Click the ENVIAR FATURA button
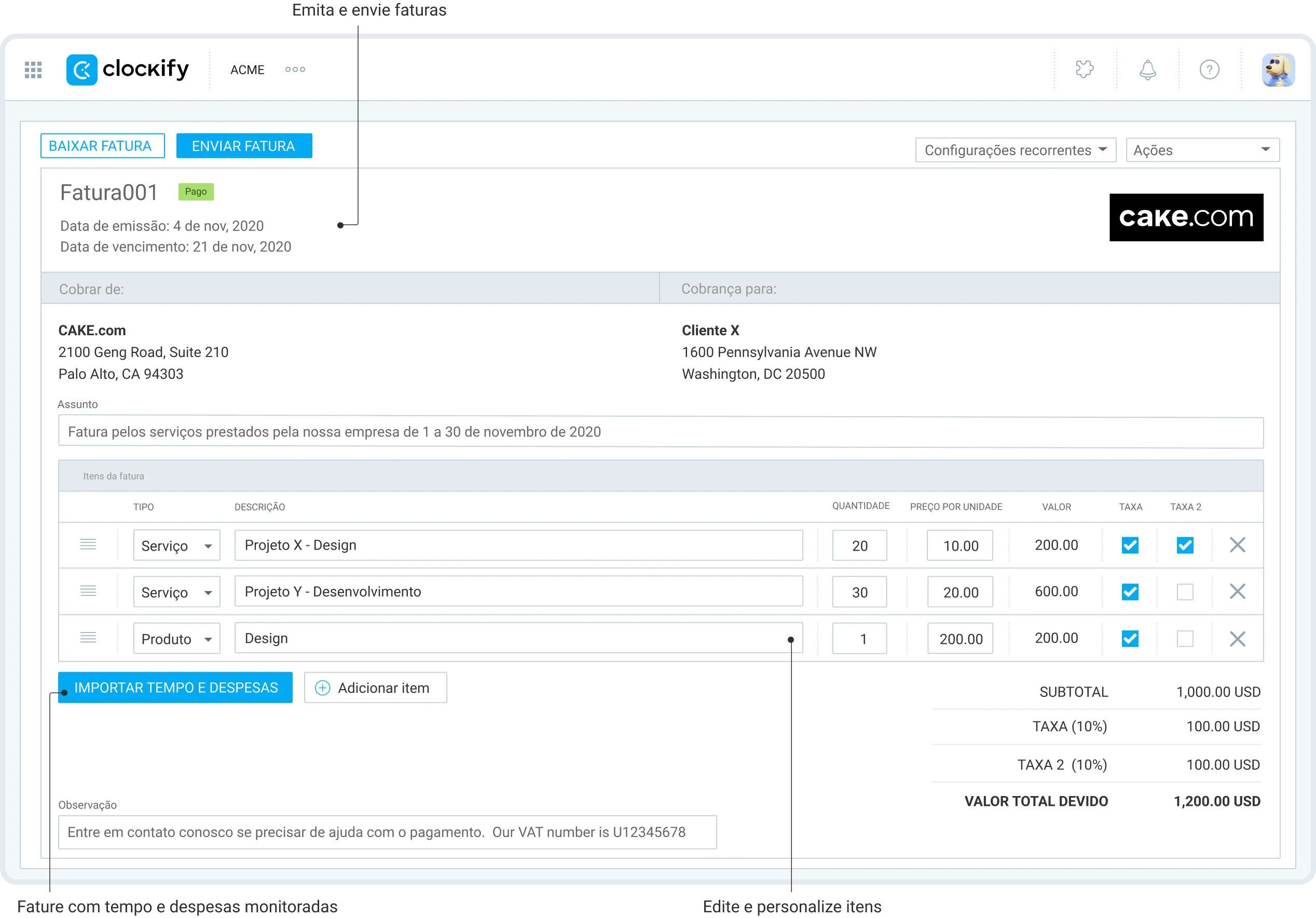The height and width of the screenshot is (918, 1316). click(x=244, y=146)
